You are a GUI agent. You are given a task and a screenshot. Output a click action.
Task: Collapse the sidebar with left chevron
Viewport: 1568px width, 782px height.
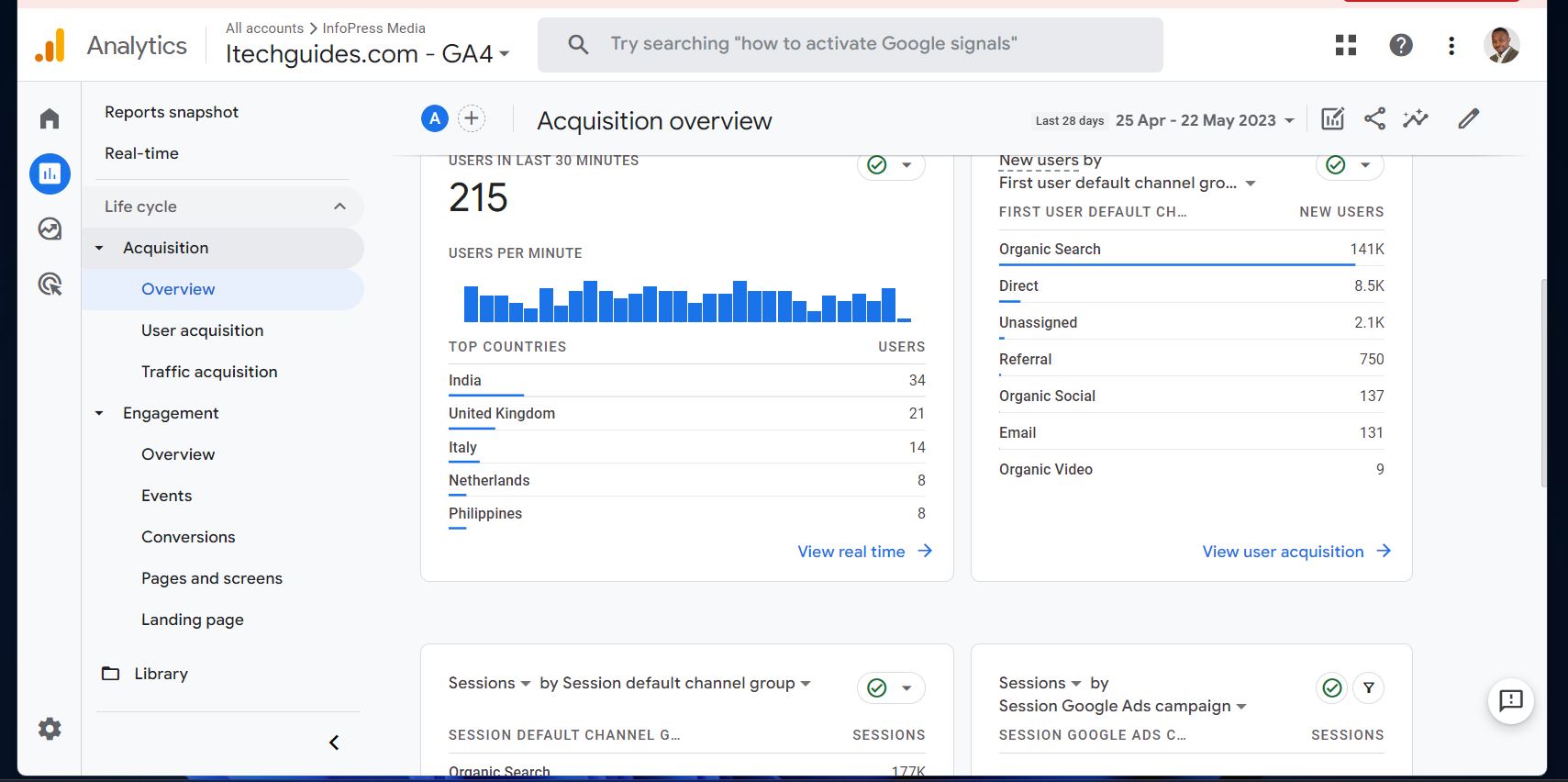pyautogui.click(x=334, y=743)
